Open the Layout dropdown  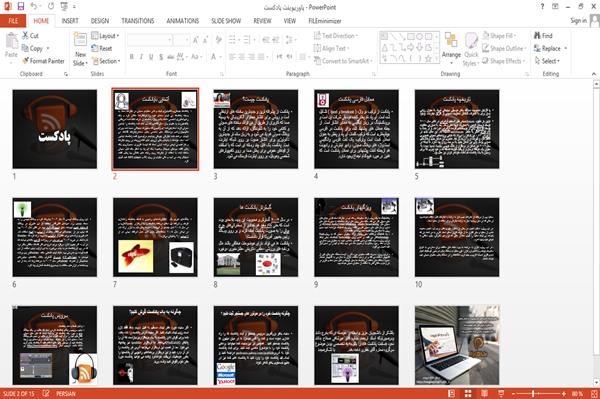coord(105,36)
